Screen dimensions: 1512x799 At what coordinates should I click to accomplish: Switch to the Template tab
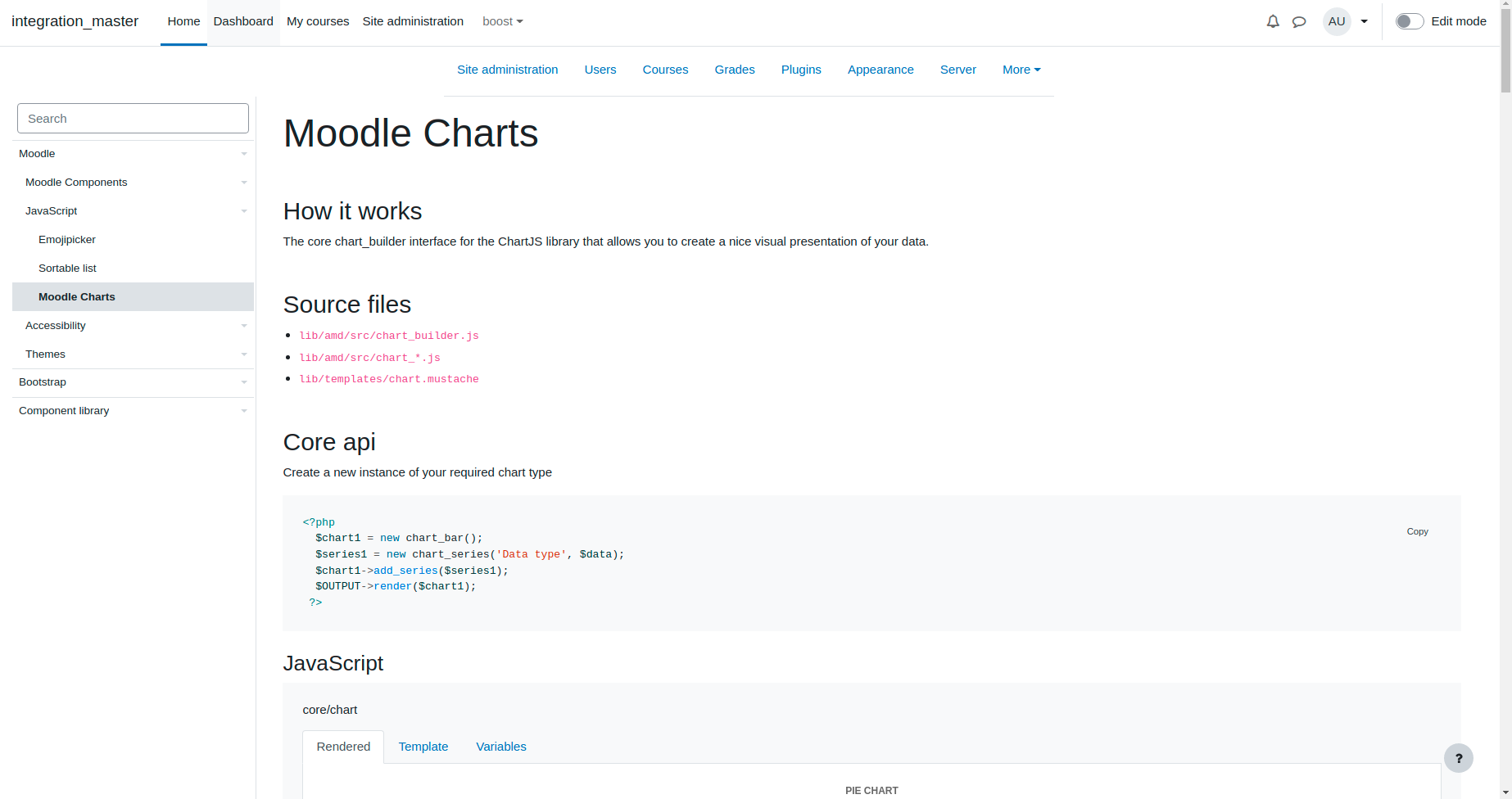click(x=423, y=747)
